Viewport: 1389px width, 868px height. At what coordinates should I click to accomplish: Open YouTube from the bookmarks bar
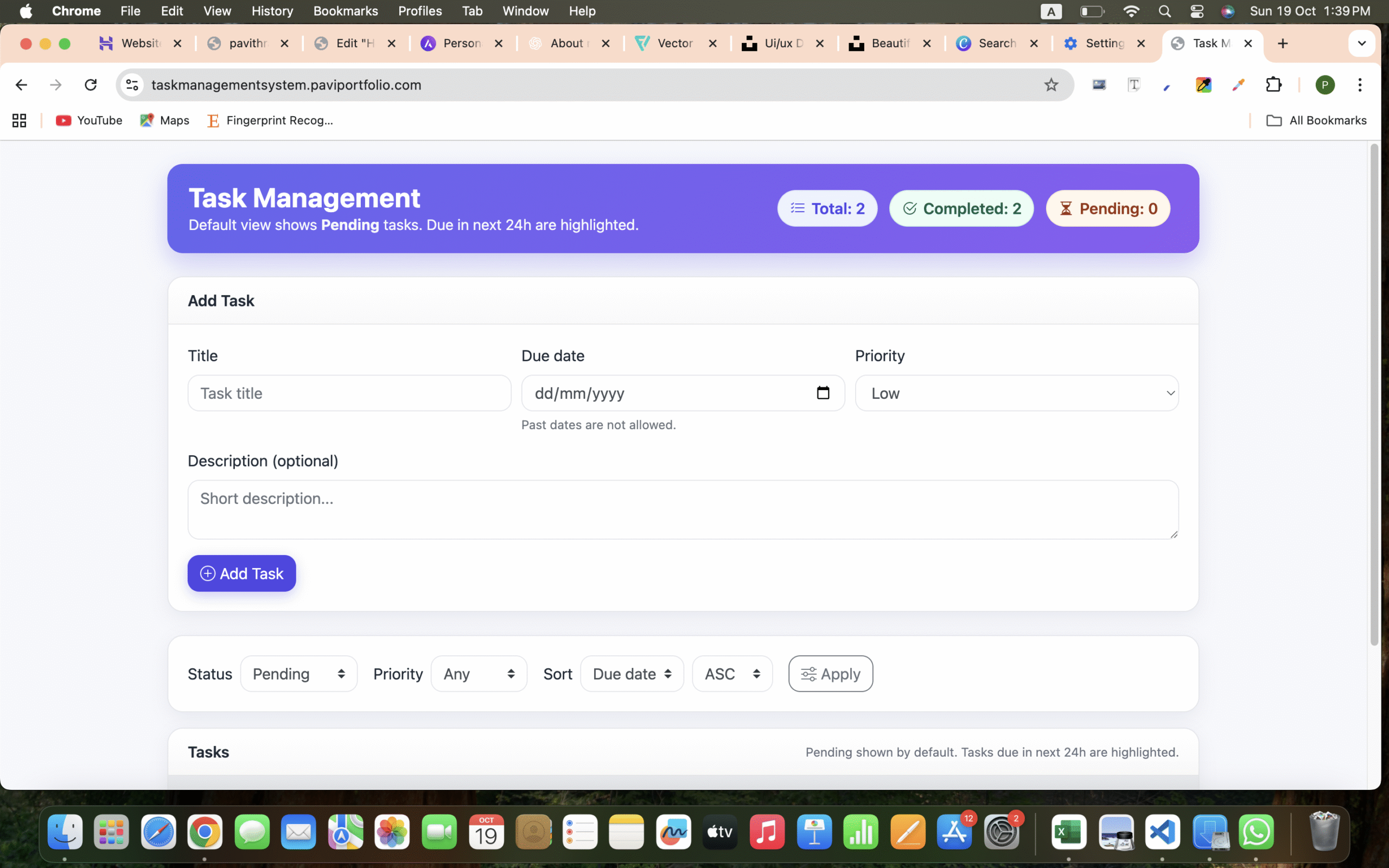[88, 120]
